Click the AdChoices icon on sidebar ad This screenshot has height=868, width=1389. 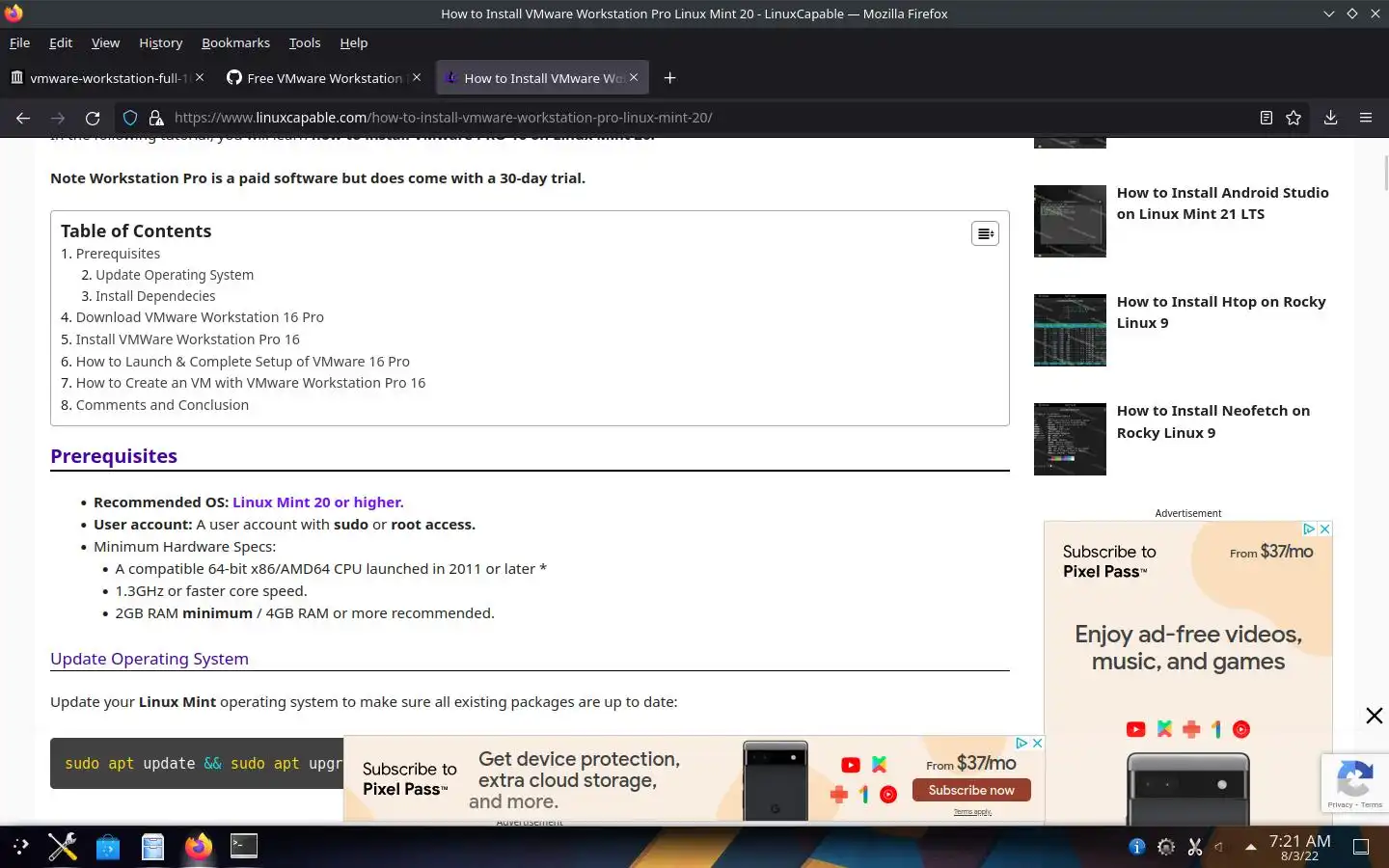[1309, 529]
